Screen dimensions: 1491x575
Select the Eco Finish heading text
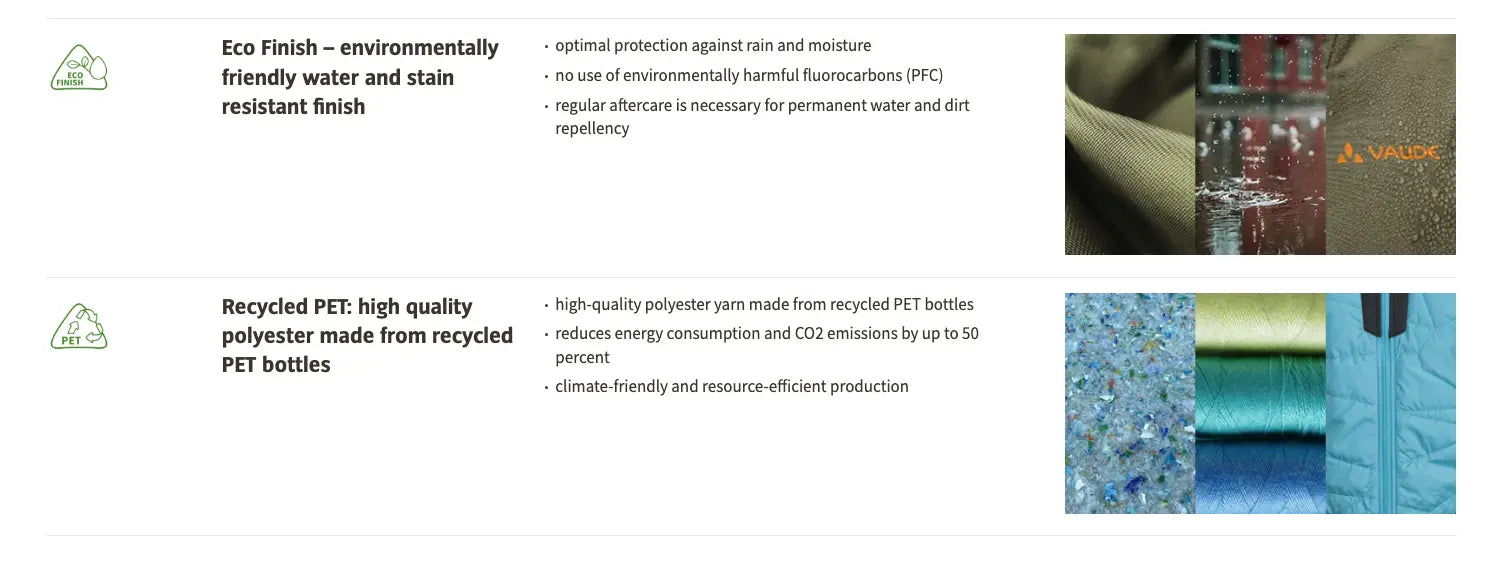click(x=360, y=77)
